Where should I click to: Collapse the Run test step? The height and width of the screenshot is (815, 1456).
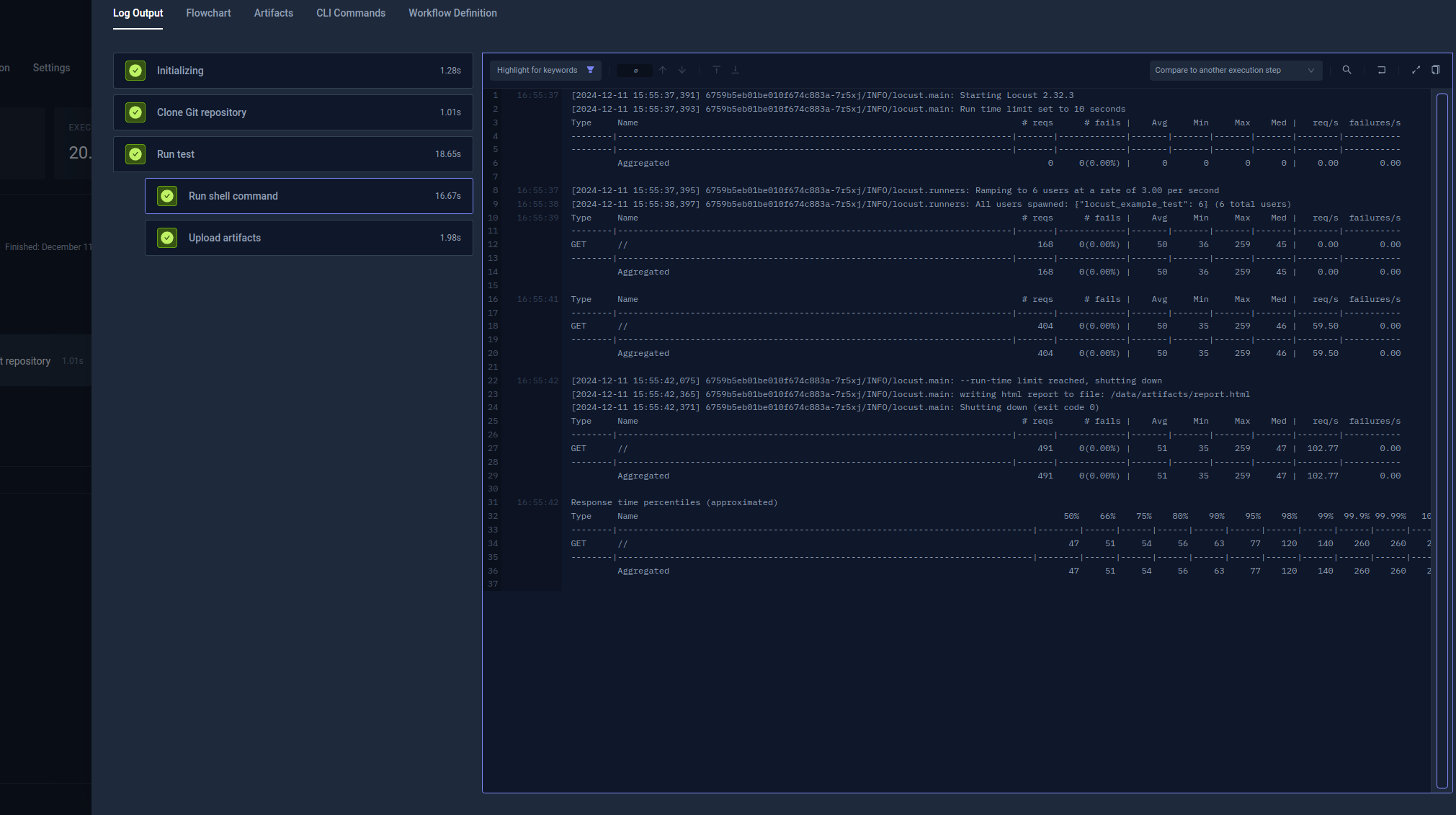pyautogui.click(x=292, y=153)
